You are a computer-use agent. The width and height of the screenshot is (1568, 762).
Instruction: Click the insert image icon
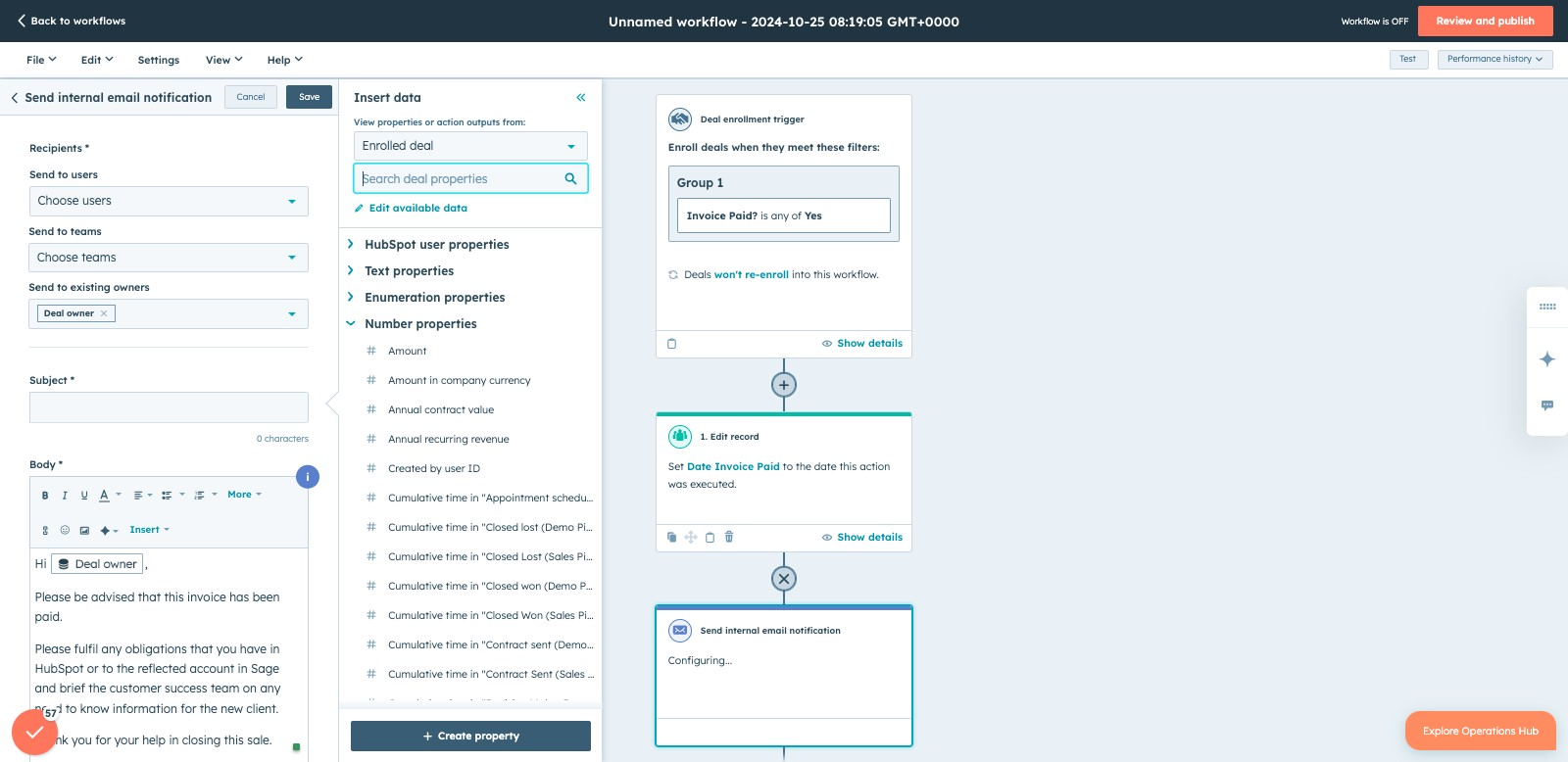(84, 530)
